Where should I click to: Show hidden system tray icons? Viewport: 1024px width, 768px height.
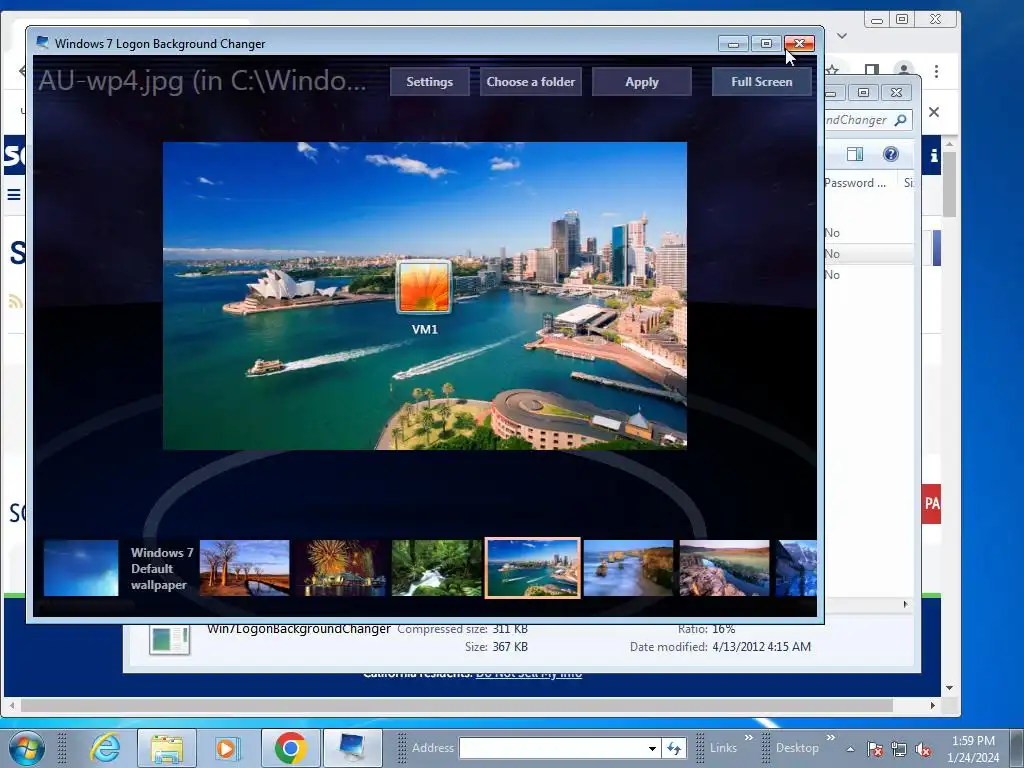[x=850, y=749]
